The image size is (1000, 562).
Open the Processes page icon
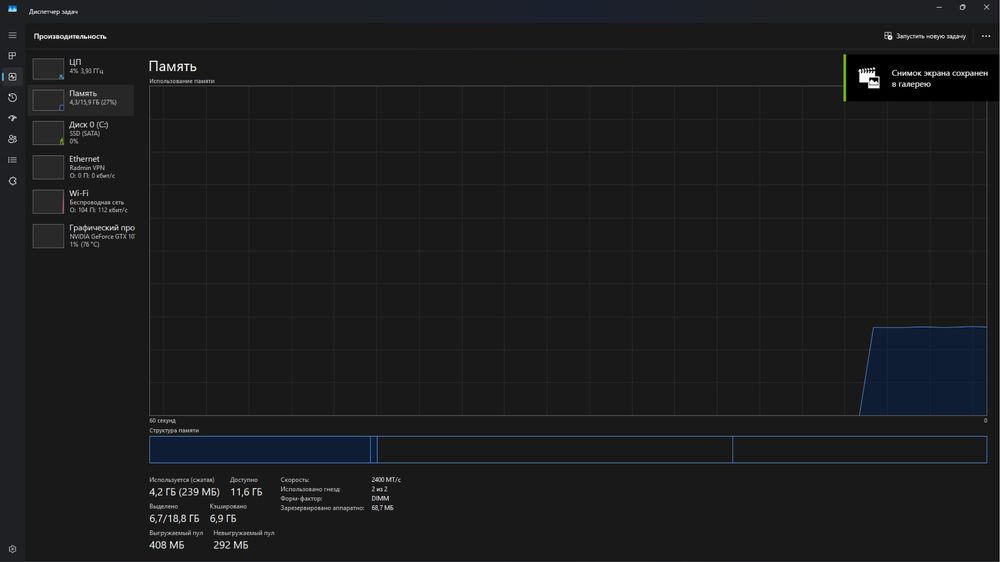(12, 56)
